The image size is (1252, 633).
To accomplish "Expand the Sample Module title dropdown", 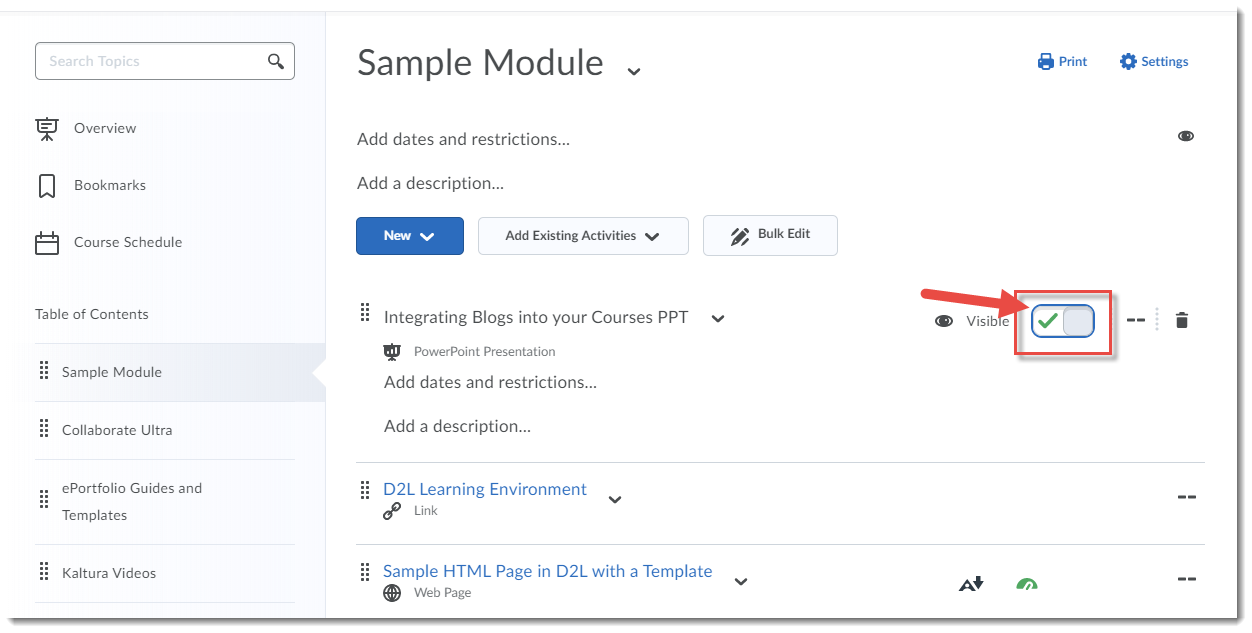I will (x=633, y=71).
